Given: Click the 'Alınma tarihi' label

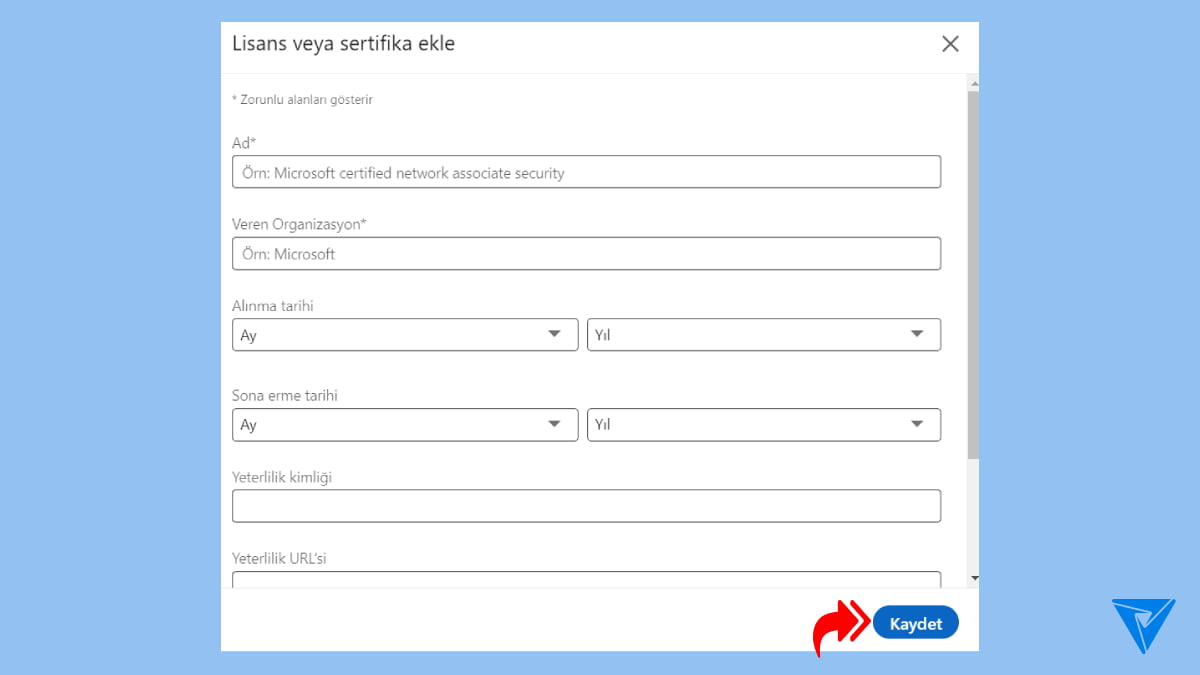Looking at the screenshot, I should pyautogui.click(x=272, y=305).
